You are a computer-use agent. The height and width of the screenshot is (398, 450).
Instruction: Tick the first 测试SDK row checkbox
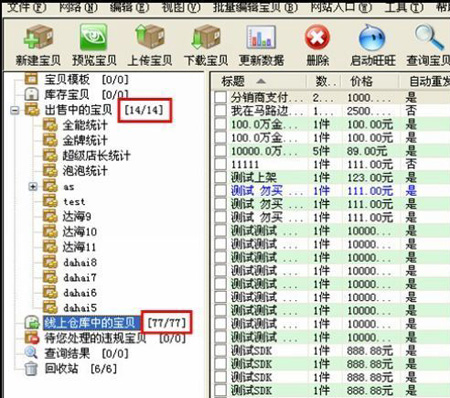coord(220,350)
